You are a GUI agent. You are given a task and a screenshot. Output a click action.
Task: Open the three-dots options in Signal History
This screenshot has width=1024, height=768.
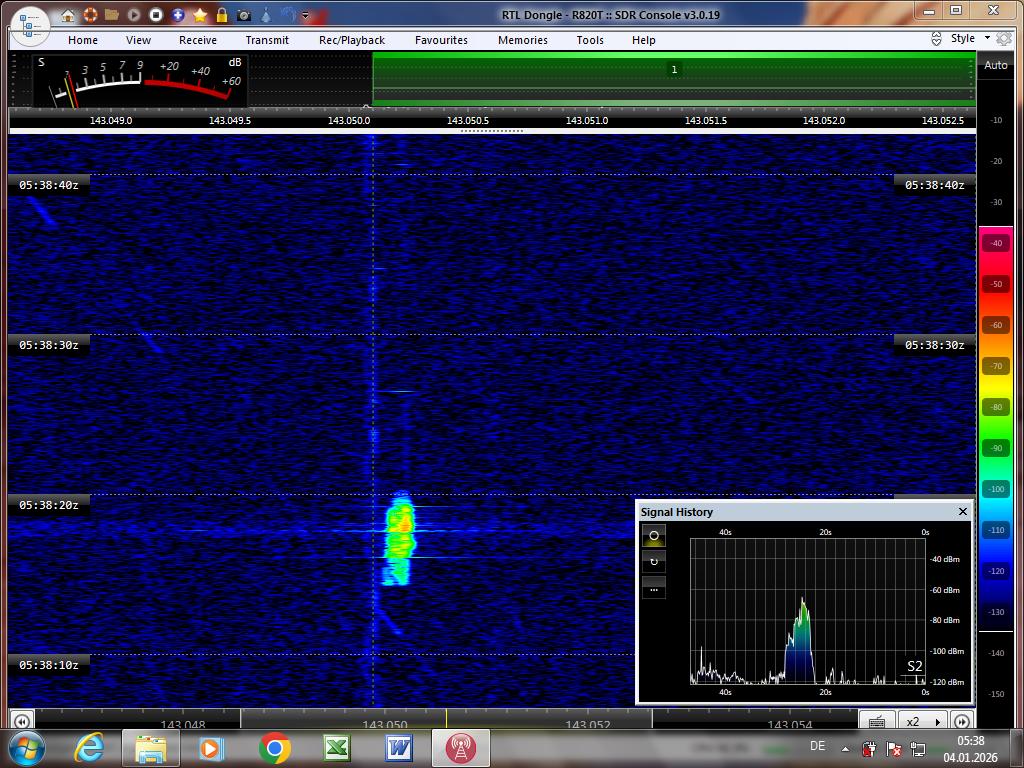click(x=654, y=588)
